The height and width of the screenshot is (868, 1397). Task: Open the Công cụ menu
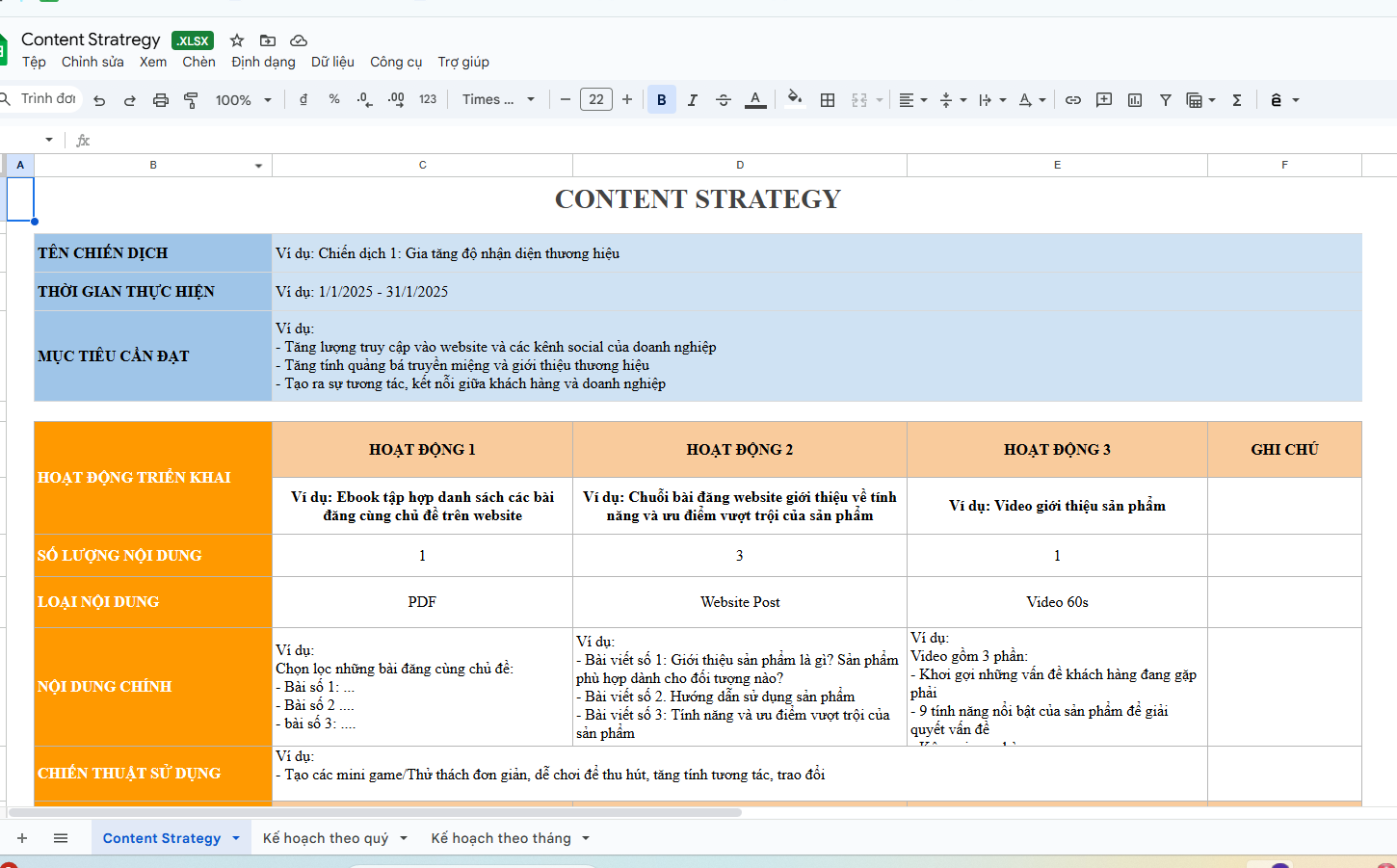(x=396, y=62)
